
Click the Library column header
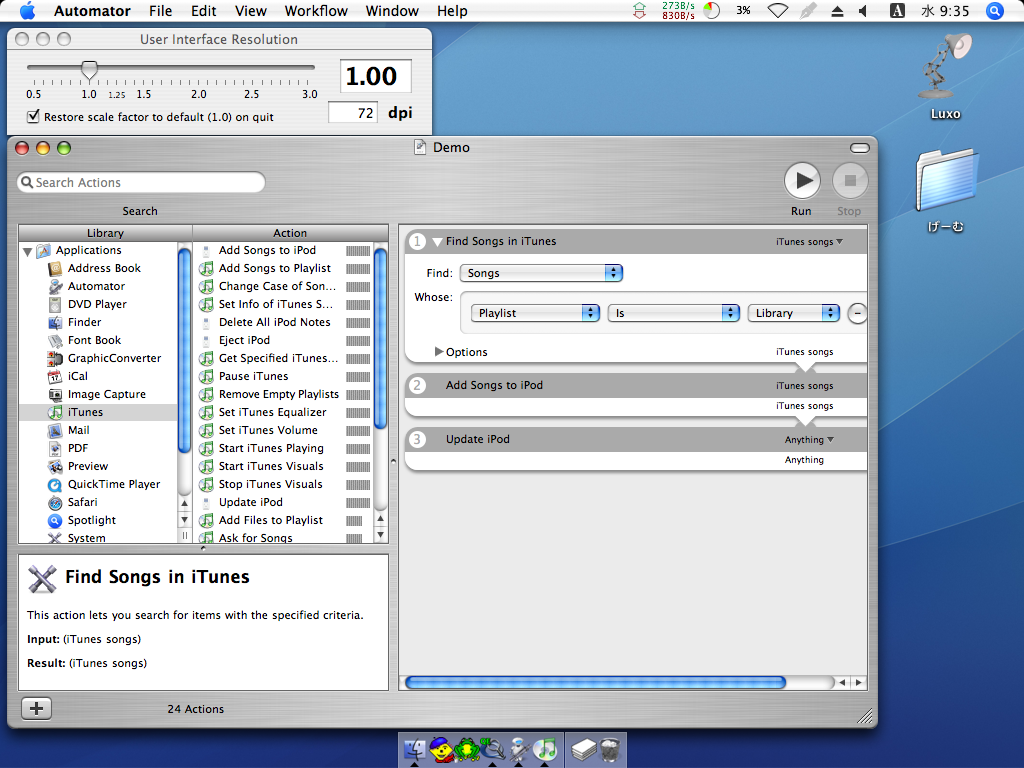coord(105,233)
